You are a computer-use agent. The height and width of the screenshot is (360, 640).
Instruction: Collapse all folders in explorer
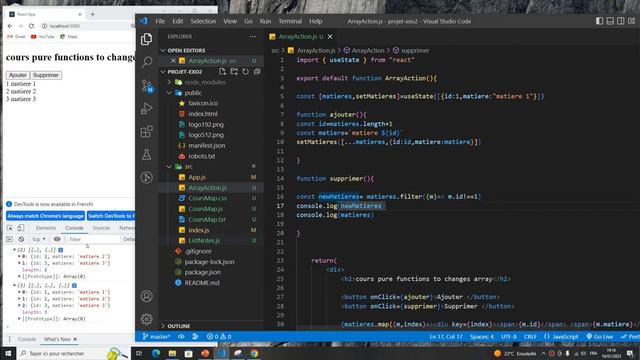257,71
